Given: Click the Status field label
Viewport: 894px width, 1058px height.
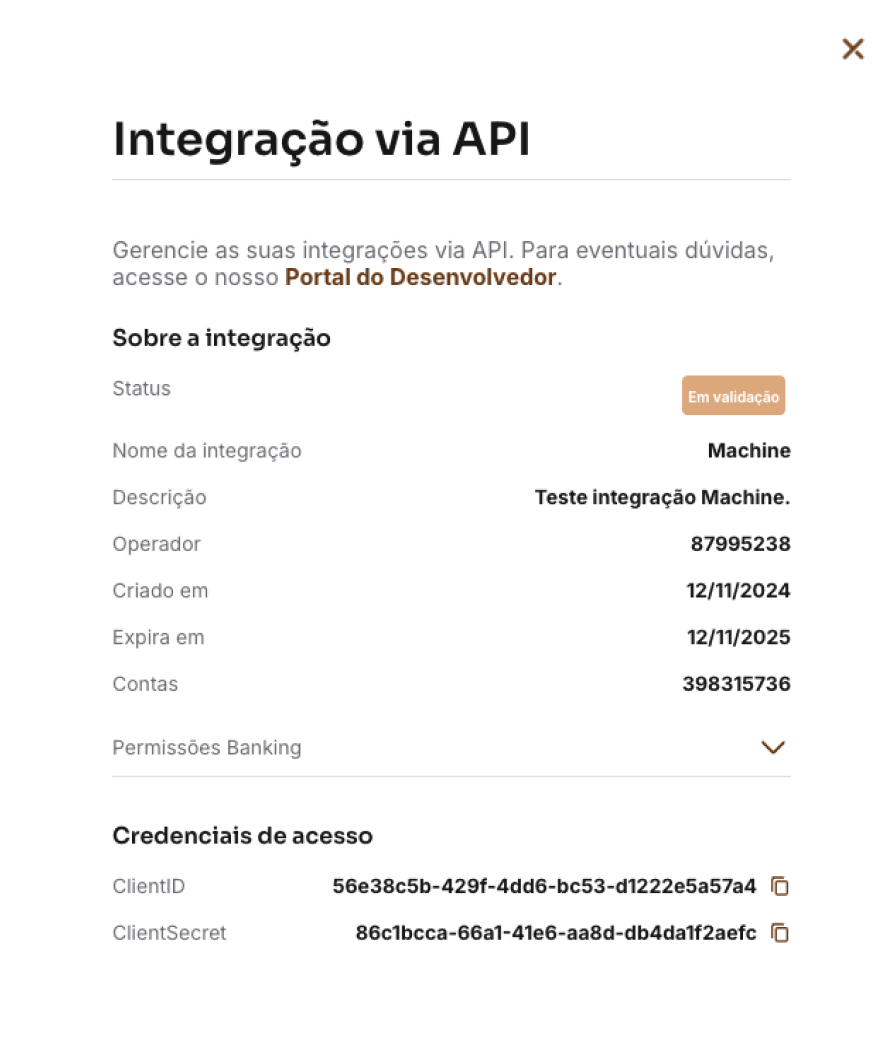Looking at the screenshot, I should click(142, 389).
